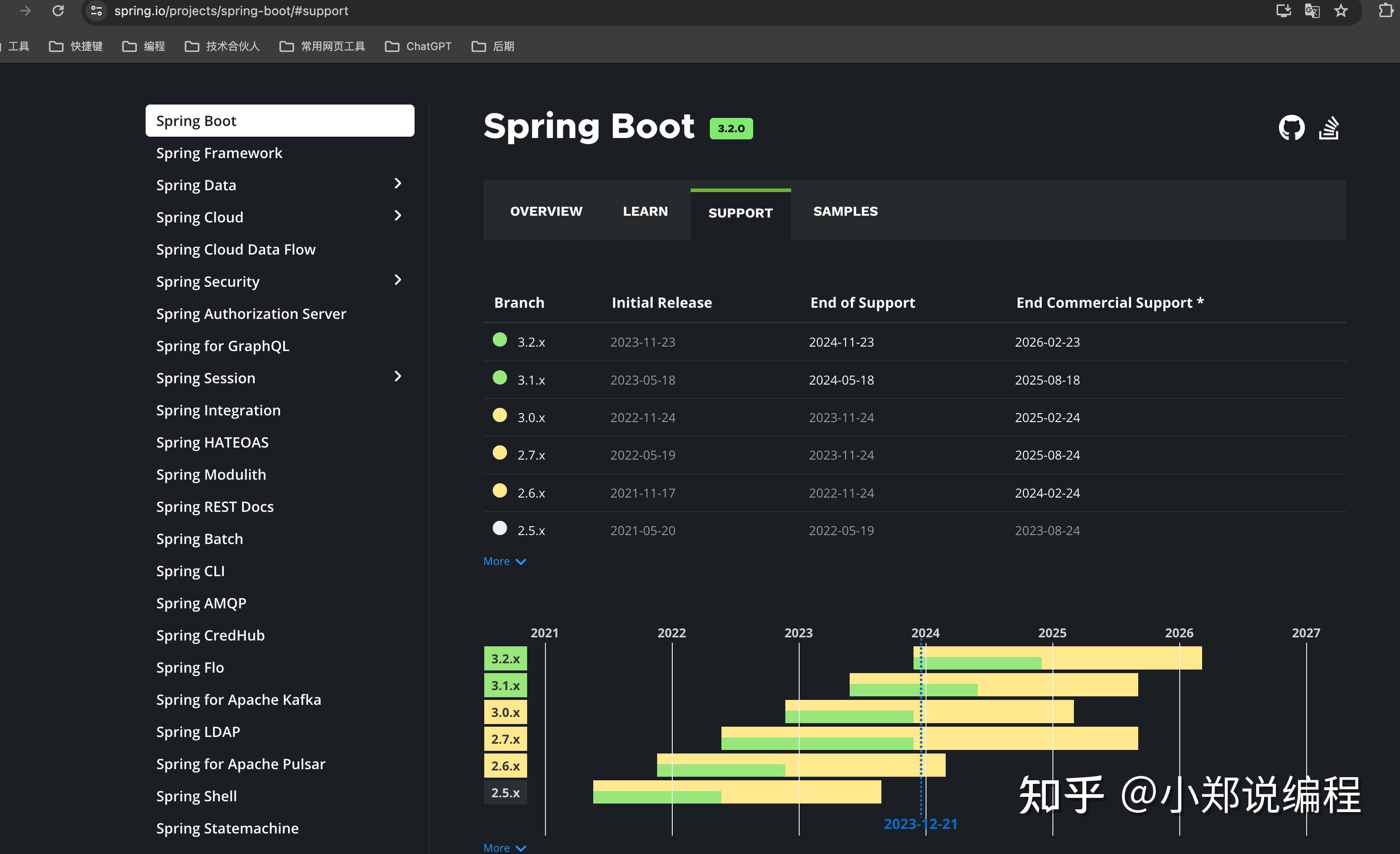This screenshot has width=1400, height=854.
Task: Click the white status dot for branch 2.5.x
Action: [499, 528]
